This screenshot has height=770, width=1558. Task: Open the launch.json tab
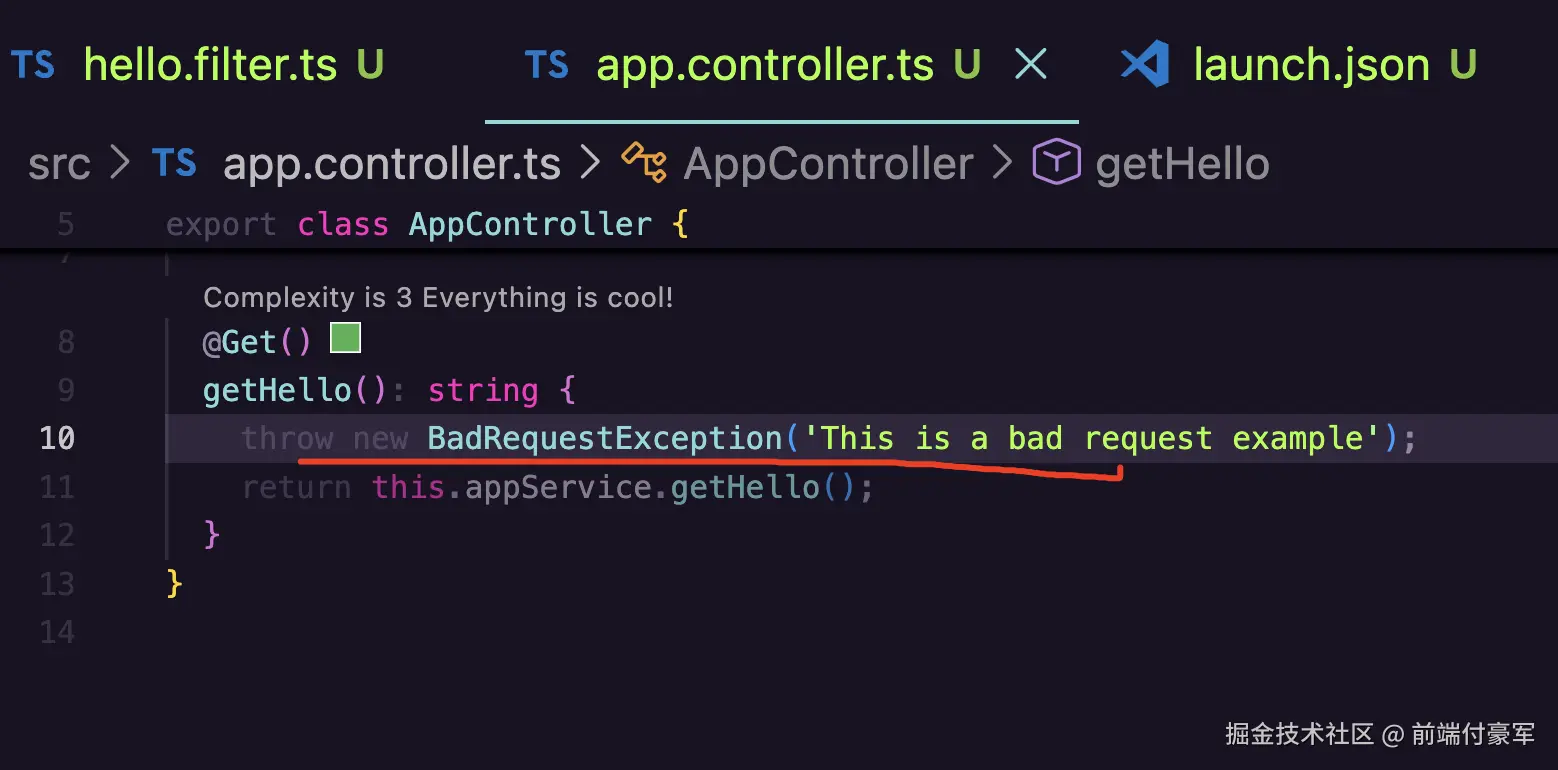click(1298, 66)
